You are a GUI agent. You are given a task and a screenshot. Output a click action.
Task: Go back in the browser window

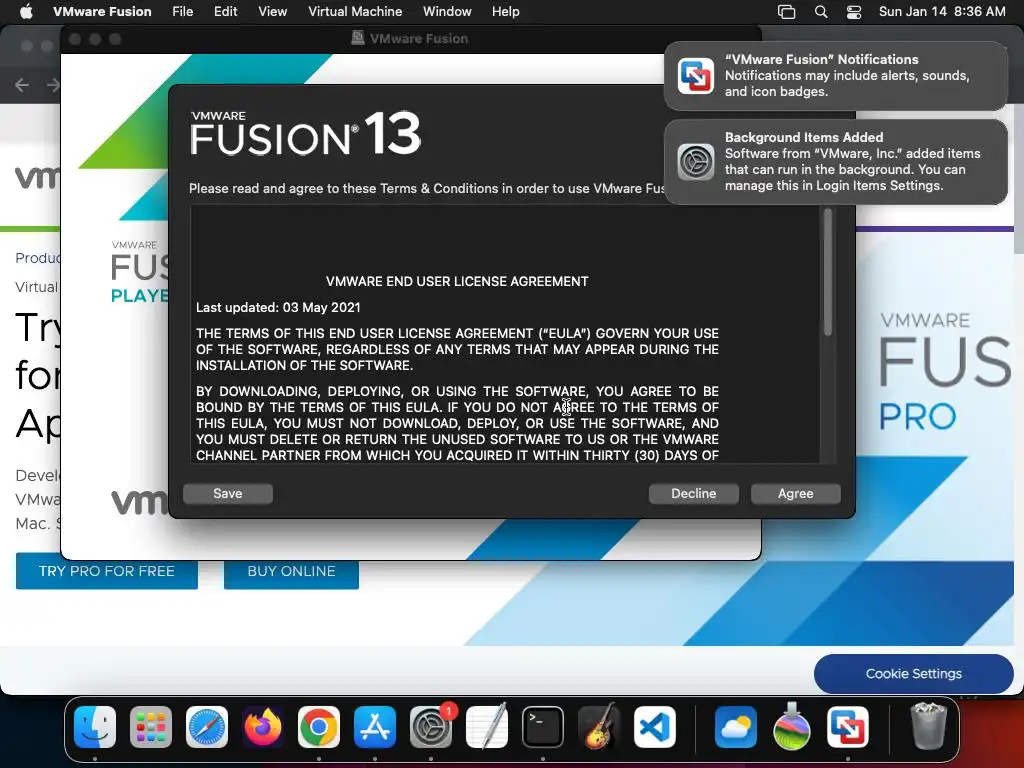pos(22,85)
